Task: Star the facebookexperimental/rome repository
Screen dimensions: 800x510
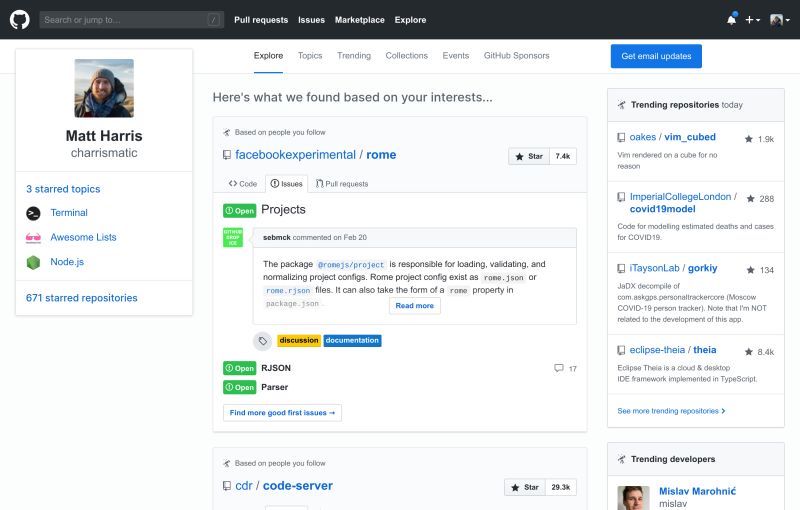Action: pyautogui.click(x=529, y=157)
